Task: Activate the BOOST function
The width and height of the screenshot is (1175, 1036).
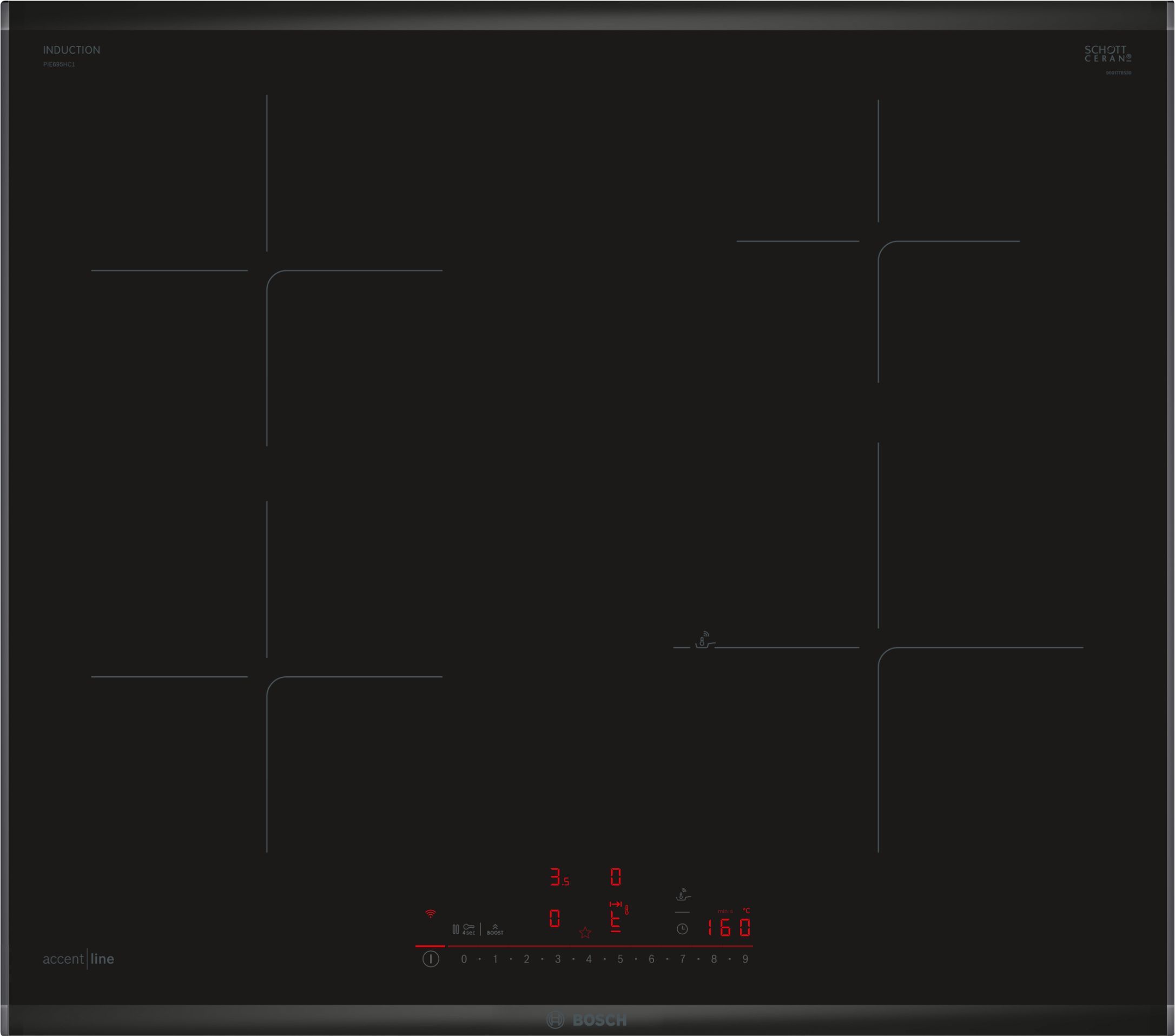Action: point(495,929)
